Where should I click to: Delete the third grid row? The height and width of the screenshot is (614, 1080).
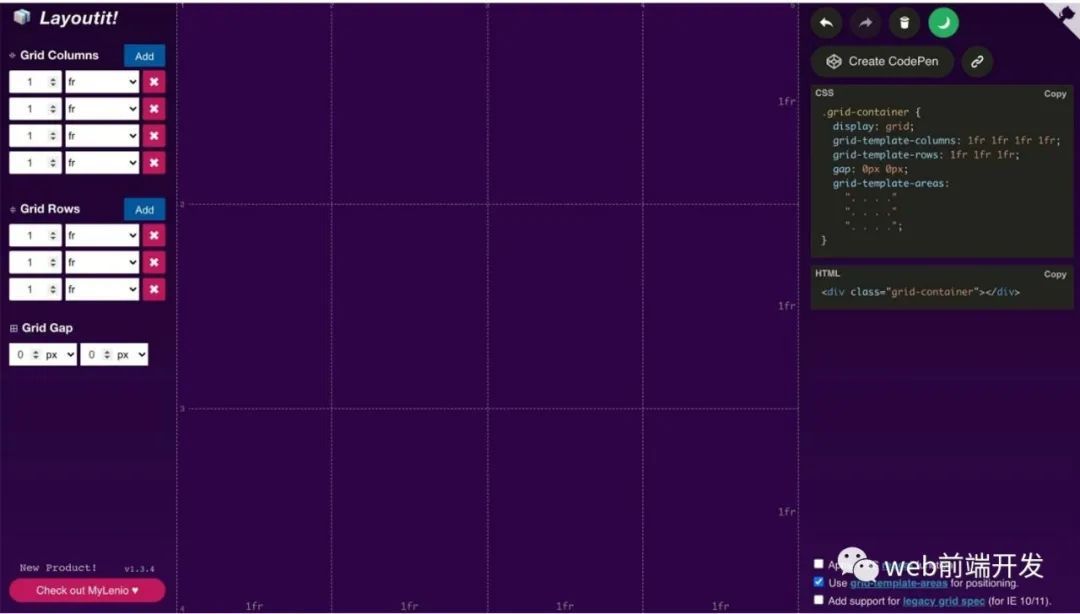tap(154, 289)
